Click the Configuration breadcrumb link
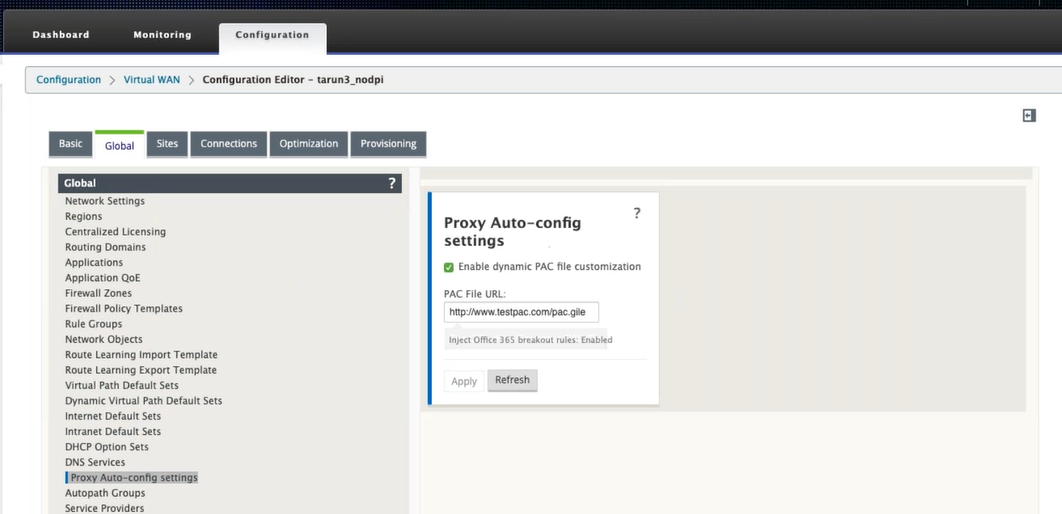Viewport: 1062px width, 514px height. 68,79
